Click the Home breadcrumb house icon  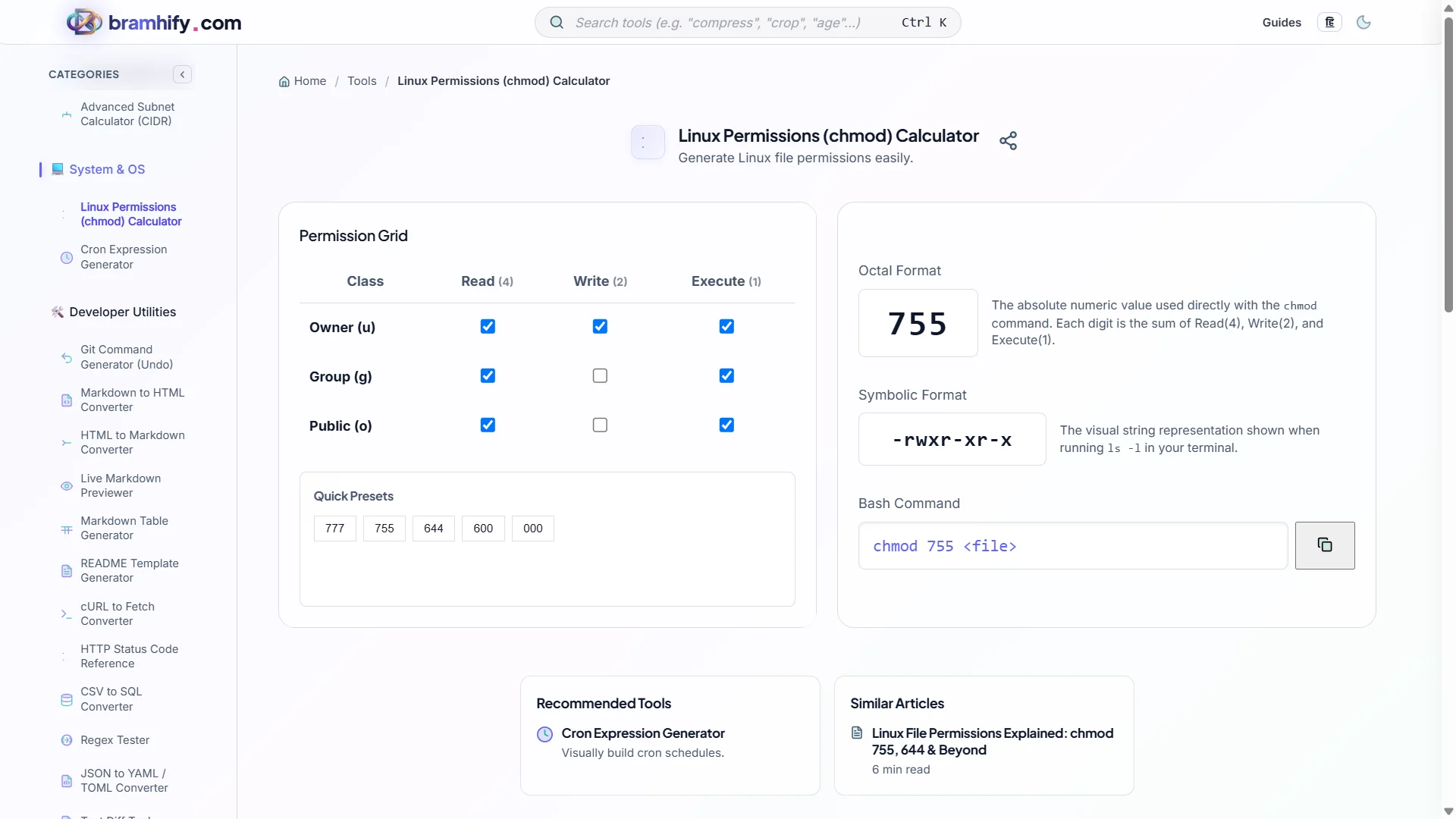284,82
